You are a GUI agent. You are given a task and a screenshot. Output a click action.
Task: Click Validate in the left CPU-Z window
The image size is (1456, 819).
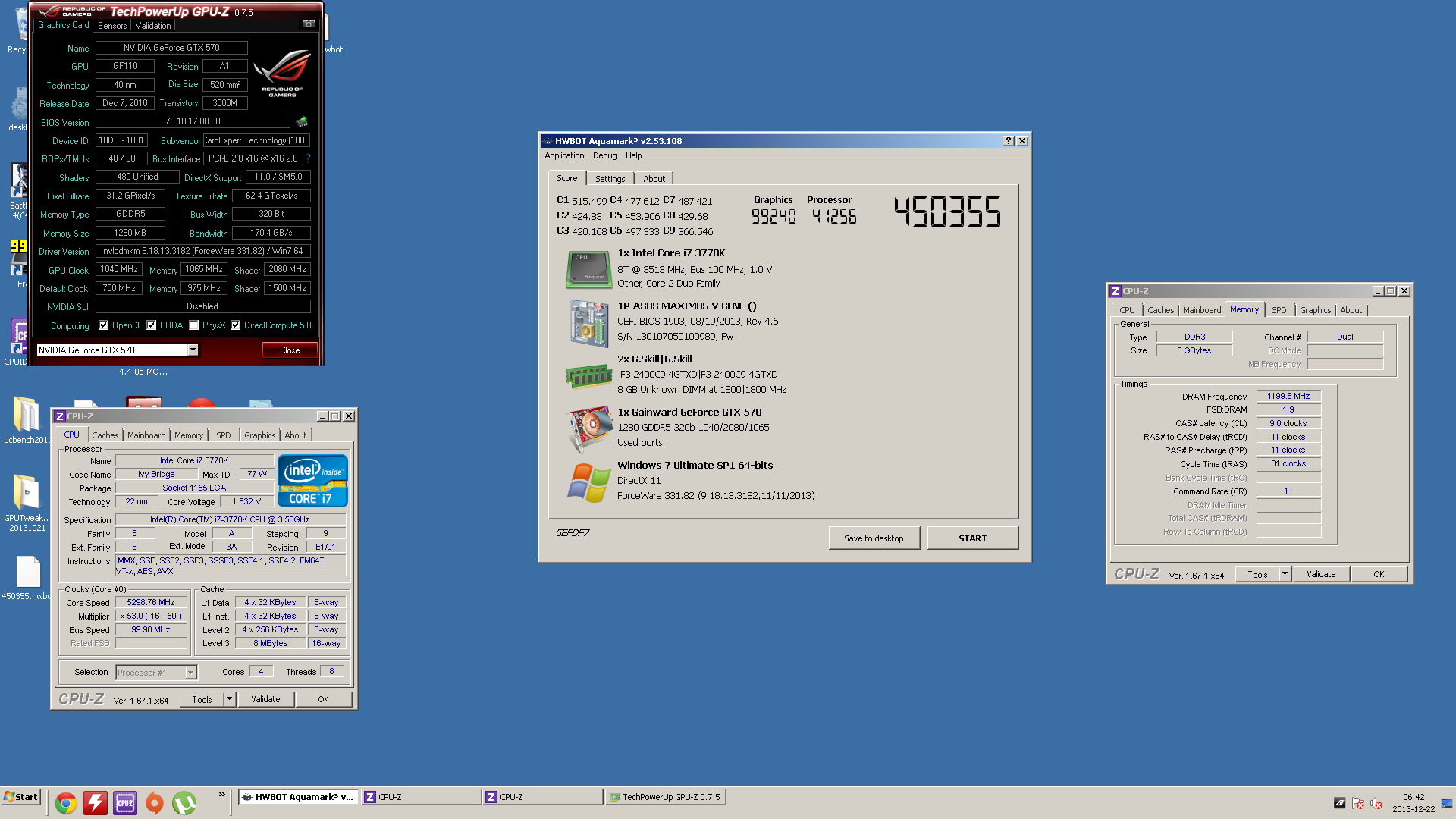coord(265,699)
